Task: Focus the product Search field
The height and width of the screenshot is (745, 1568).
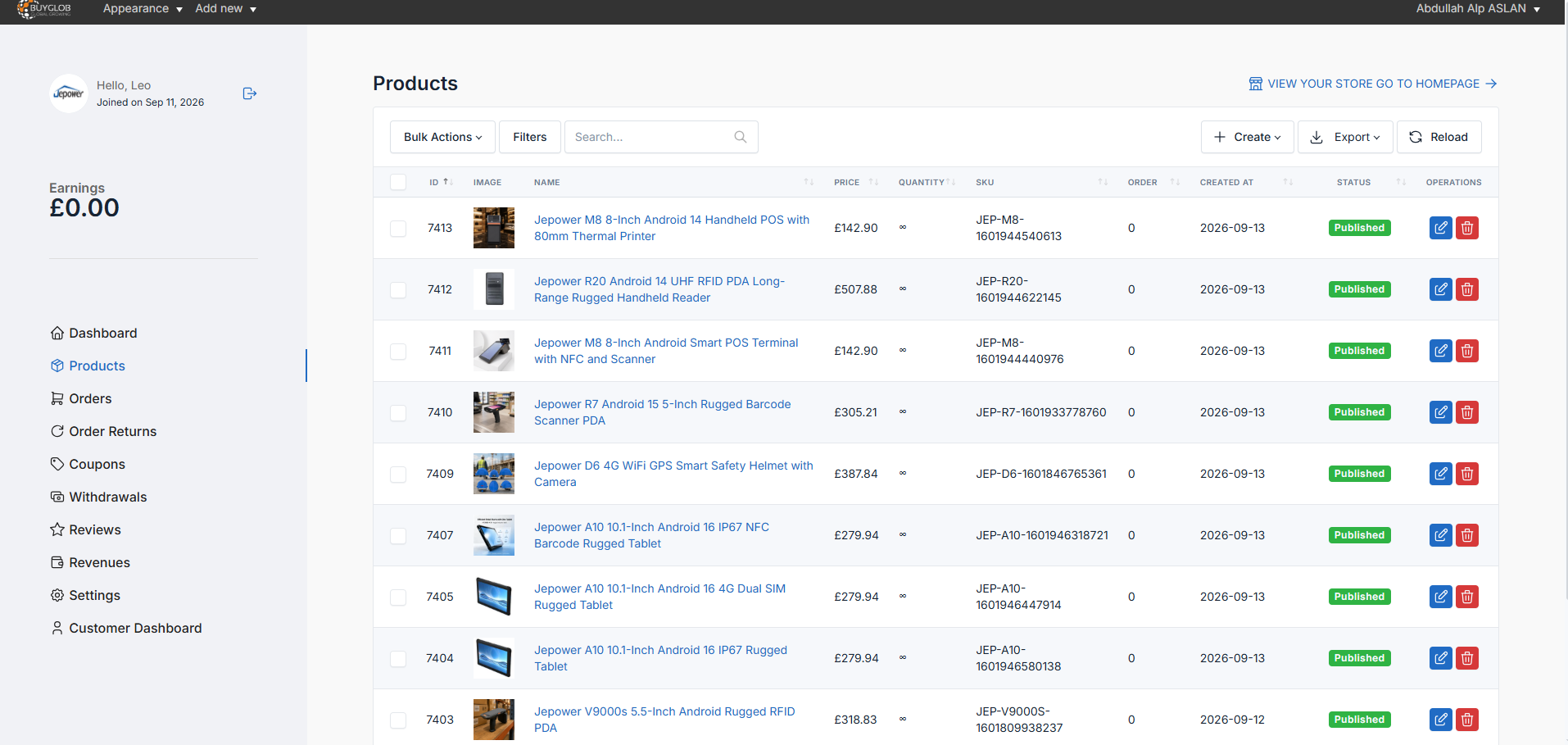Action: (x=661, y=137)
